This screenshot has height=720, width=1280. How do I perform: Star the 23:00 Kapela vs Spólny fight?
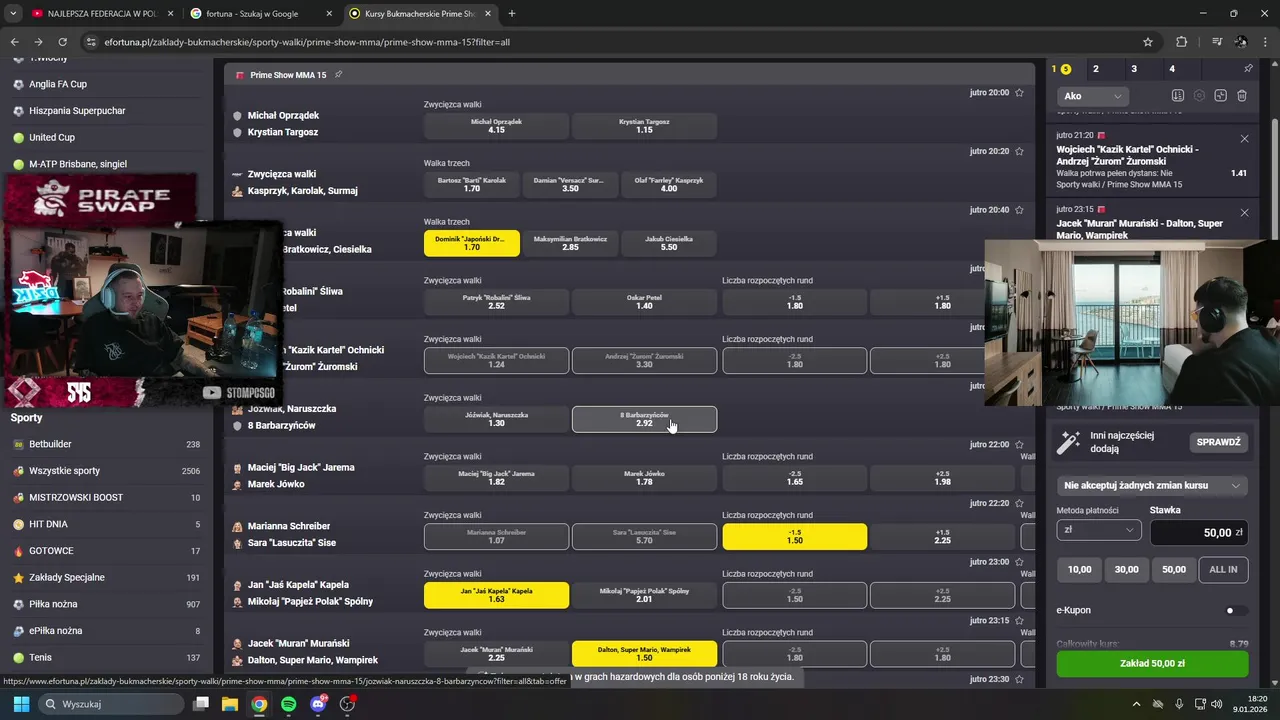click(1019, 562)
